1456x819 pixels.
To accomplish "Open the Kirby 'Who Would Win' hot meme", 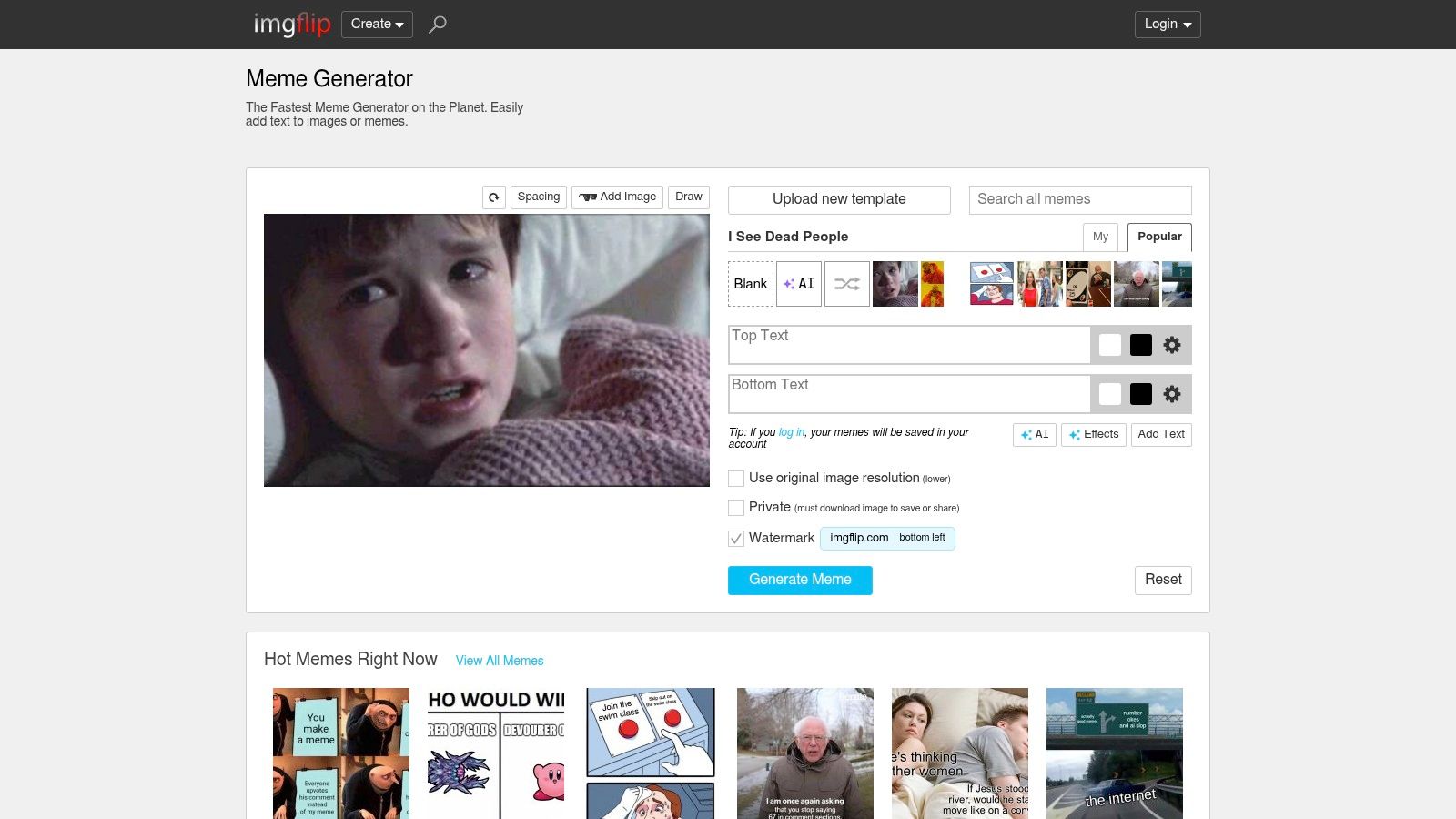I will click(496, 753).
